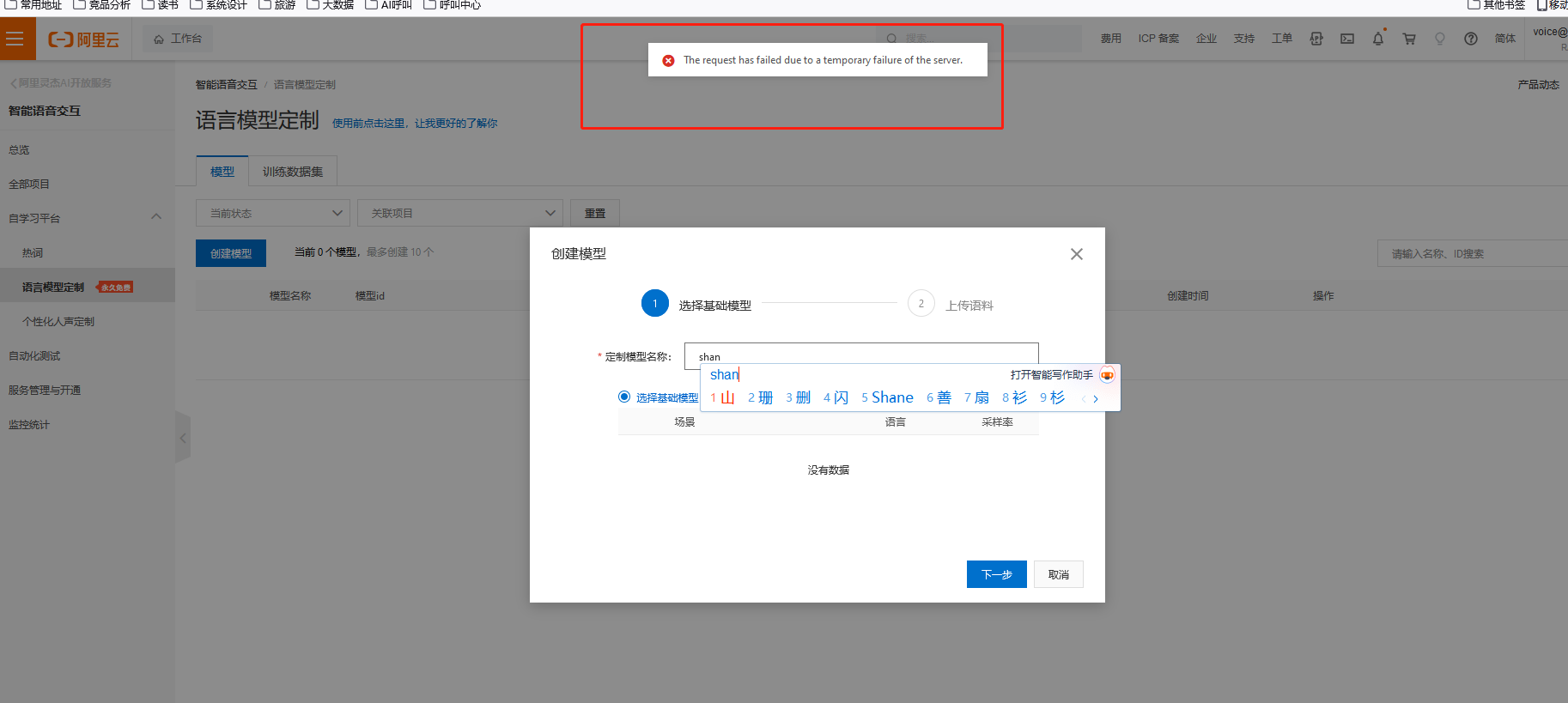Open the Cloud Shell terminal icon

pos(1347,39)
